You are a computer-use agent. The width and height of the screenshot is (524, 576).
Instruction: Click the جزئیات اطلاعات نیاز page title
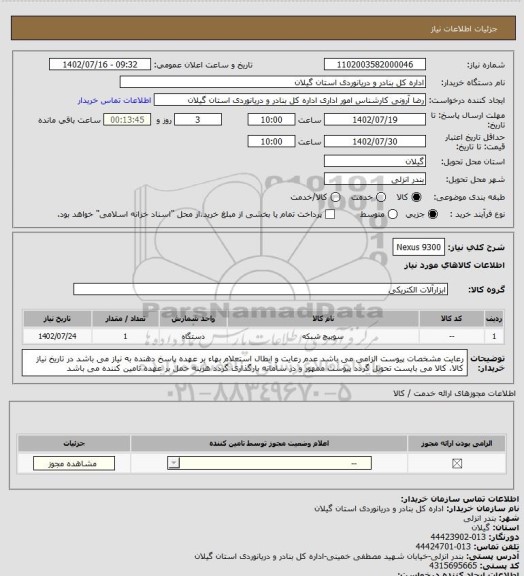click(464, 29)
